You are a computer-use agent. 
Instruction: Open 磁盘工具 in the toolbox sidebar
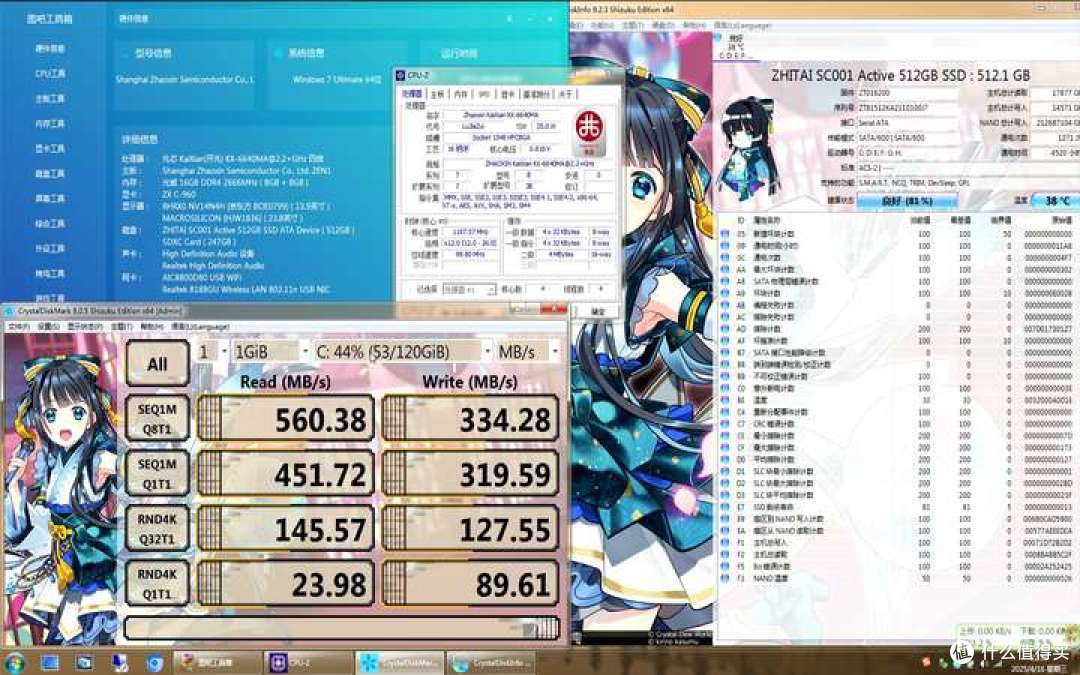(50, 174)
